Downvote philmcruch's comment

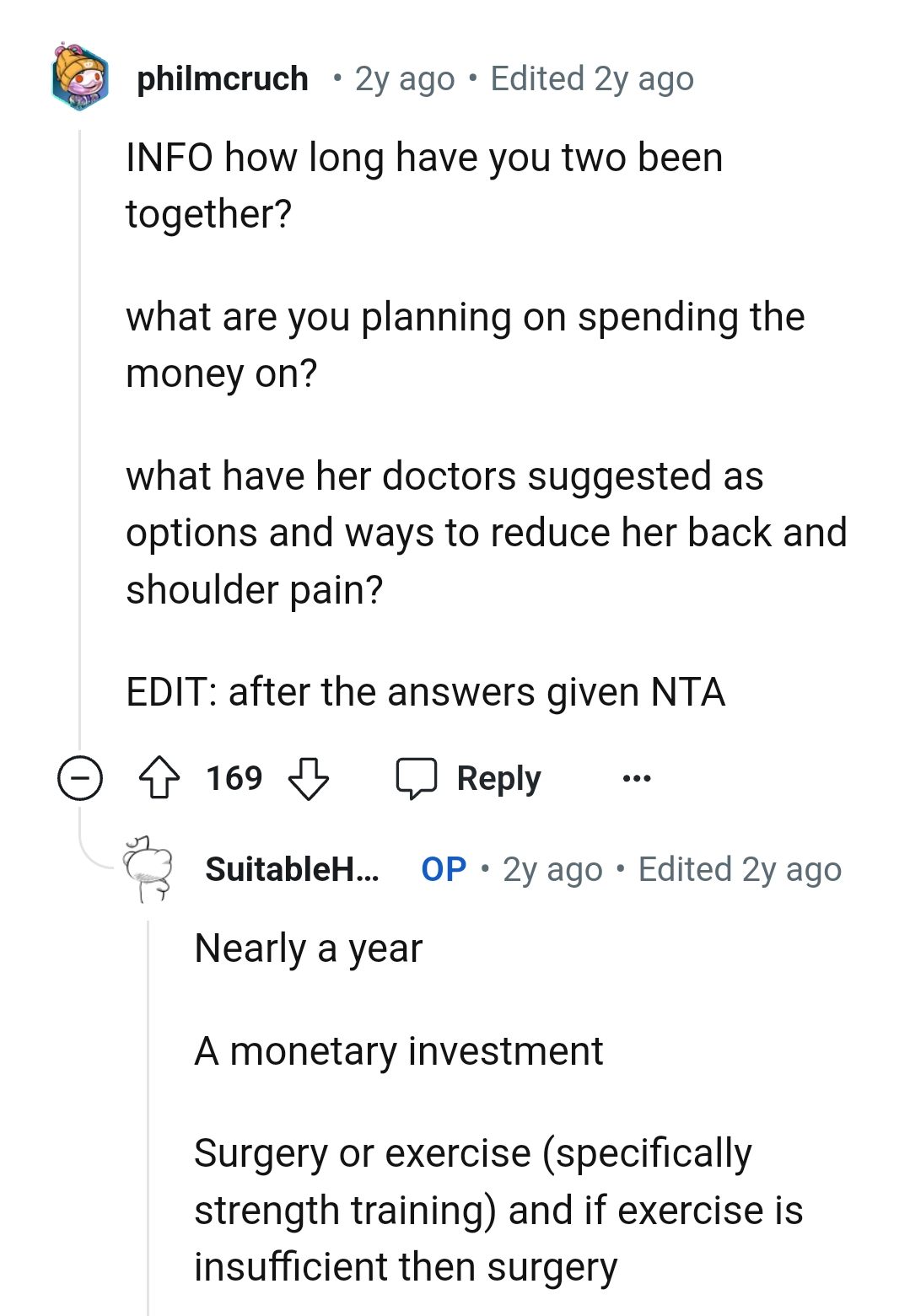click(x=309, y=778)
